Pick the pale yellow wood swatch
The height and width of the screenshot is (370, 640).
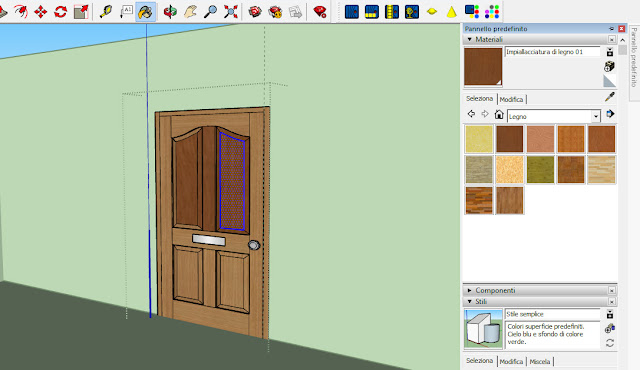pyautogui.click(x=479, y=139)
